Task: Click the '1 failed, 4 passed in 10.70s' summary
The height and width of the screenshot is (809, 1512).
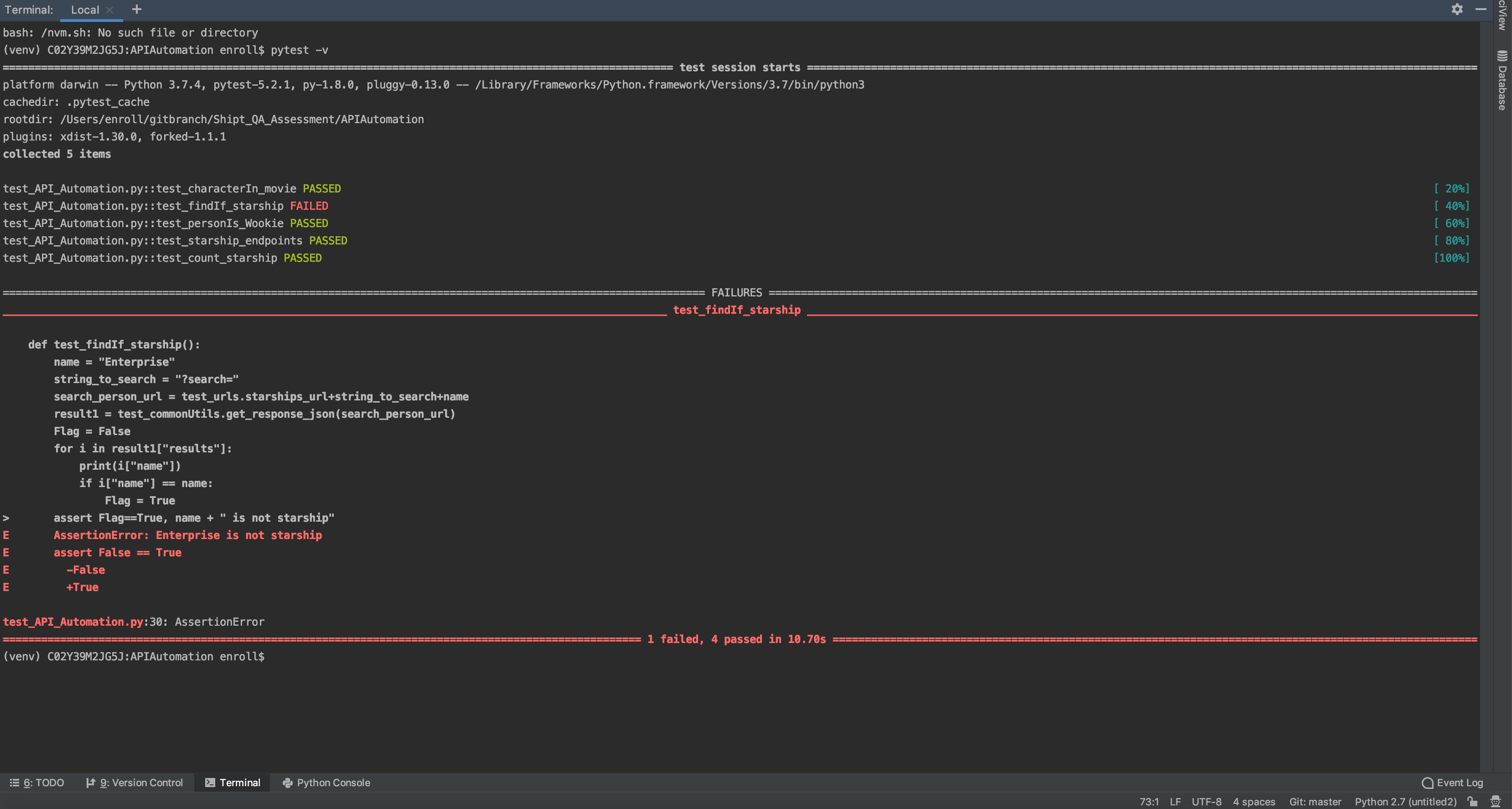Action: (x=737, y=639)
